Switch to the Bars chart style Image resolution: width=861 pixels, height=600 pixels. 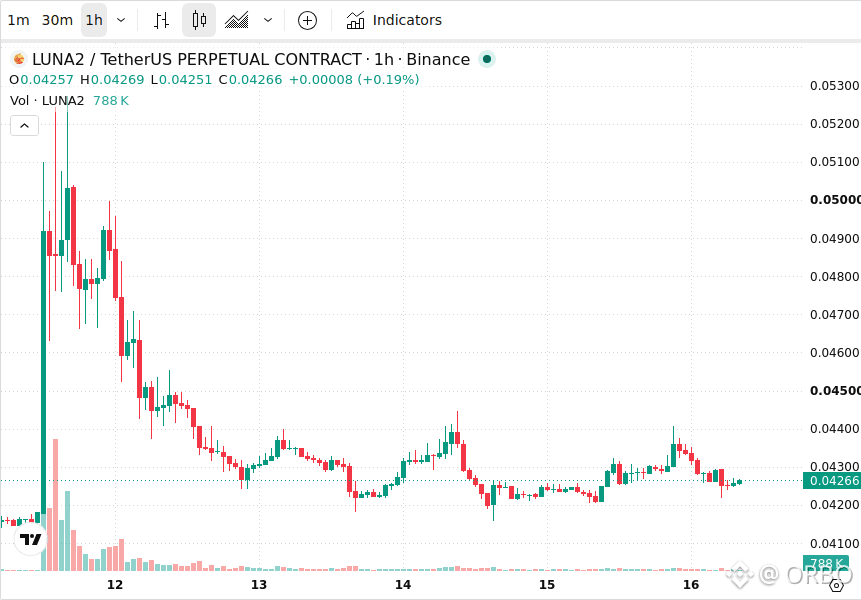[161, 20]
